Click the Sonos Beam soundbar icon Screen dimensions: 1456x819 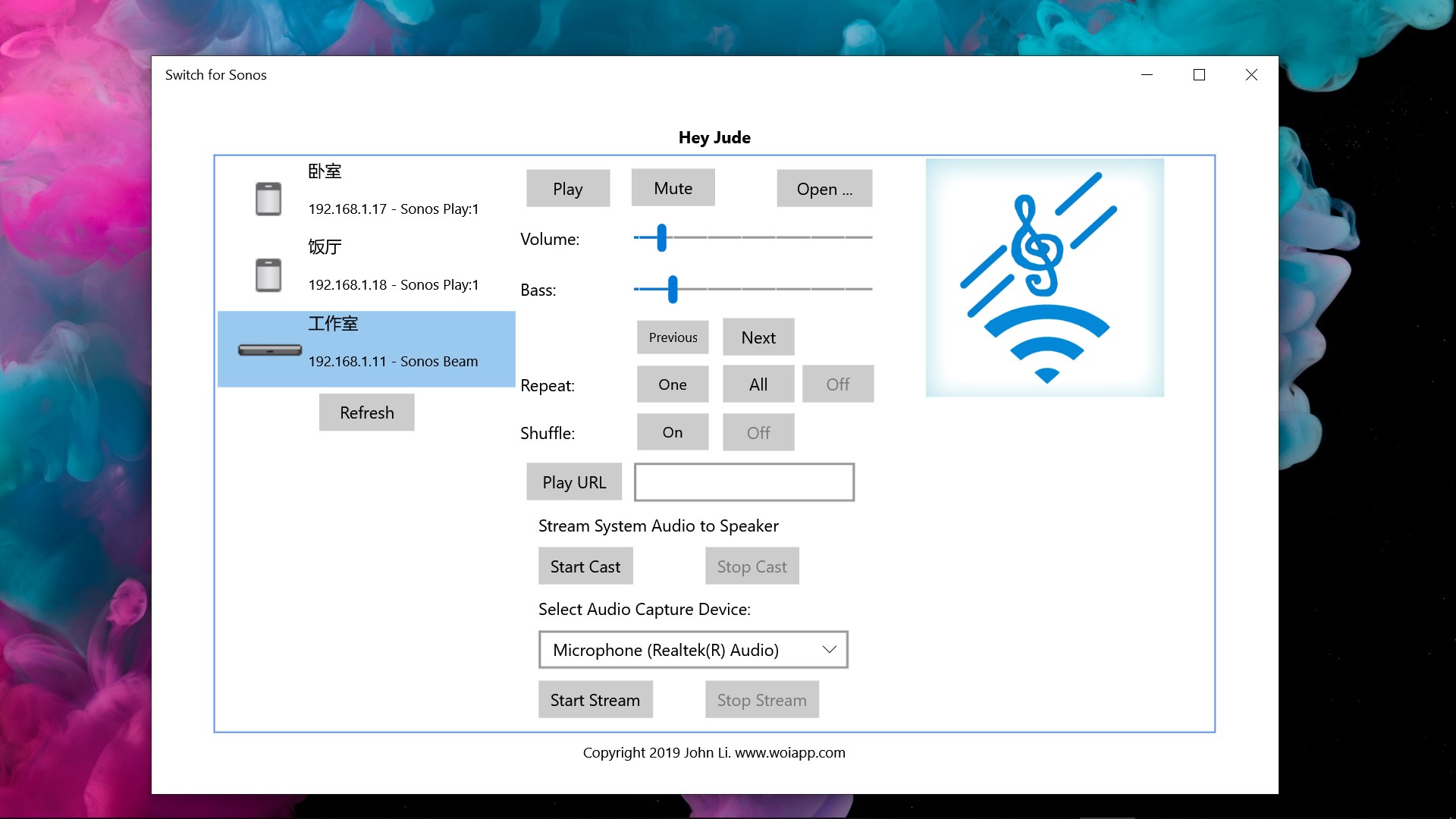click(269, 350)
